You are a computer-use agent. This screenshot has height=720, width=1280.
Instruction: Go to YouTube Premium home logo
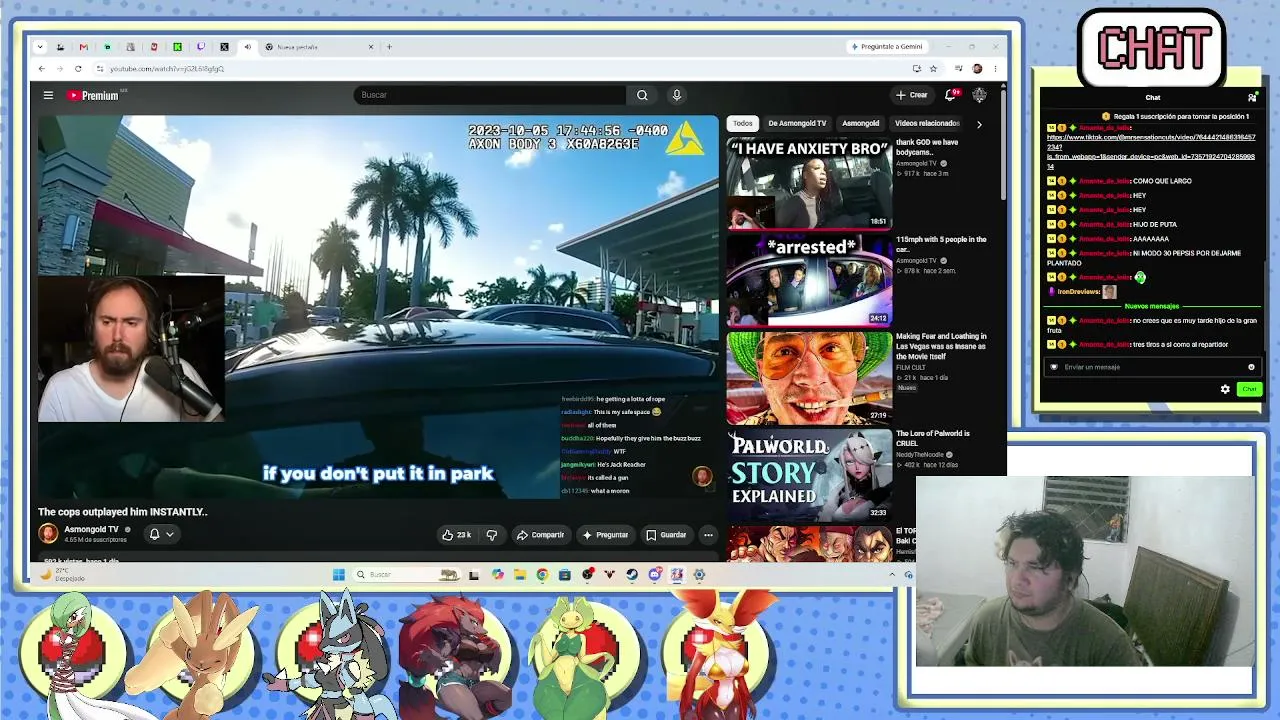pyautogui.click(x=93, y=95)
